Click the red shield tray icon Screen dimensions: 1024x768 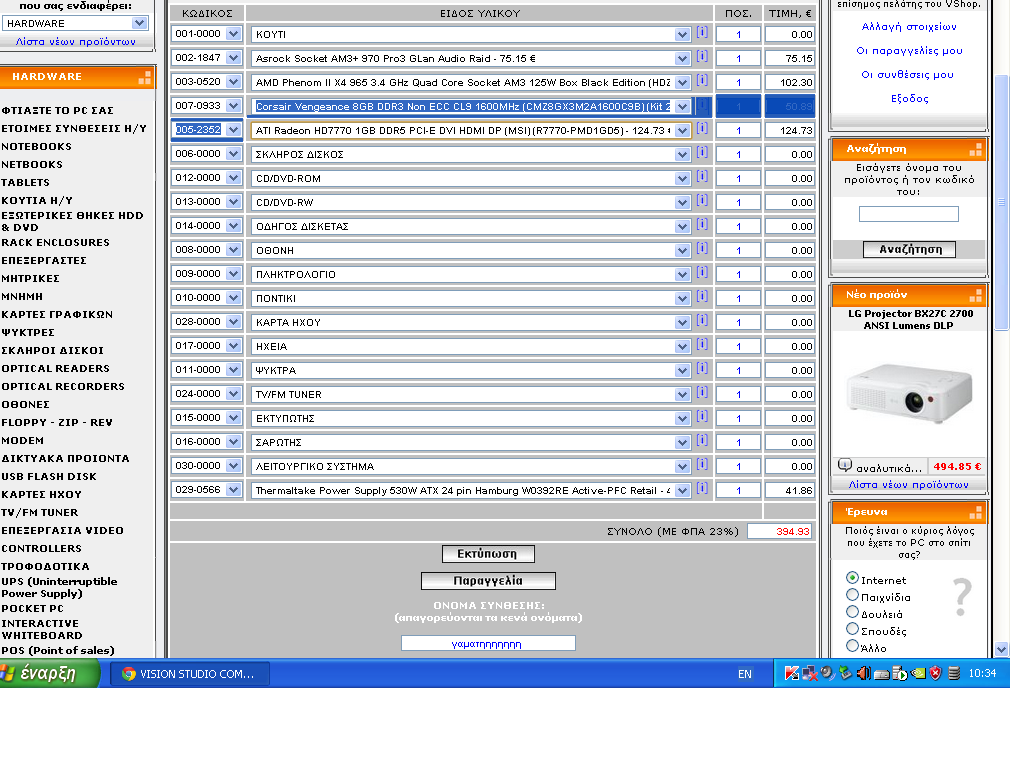(x=935, y=673)
